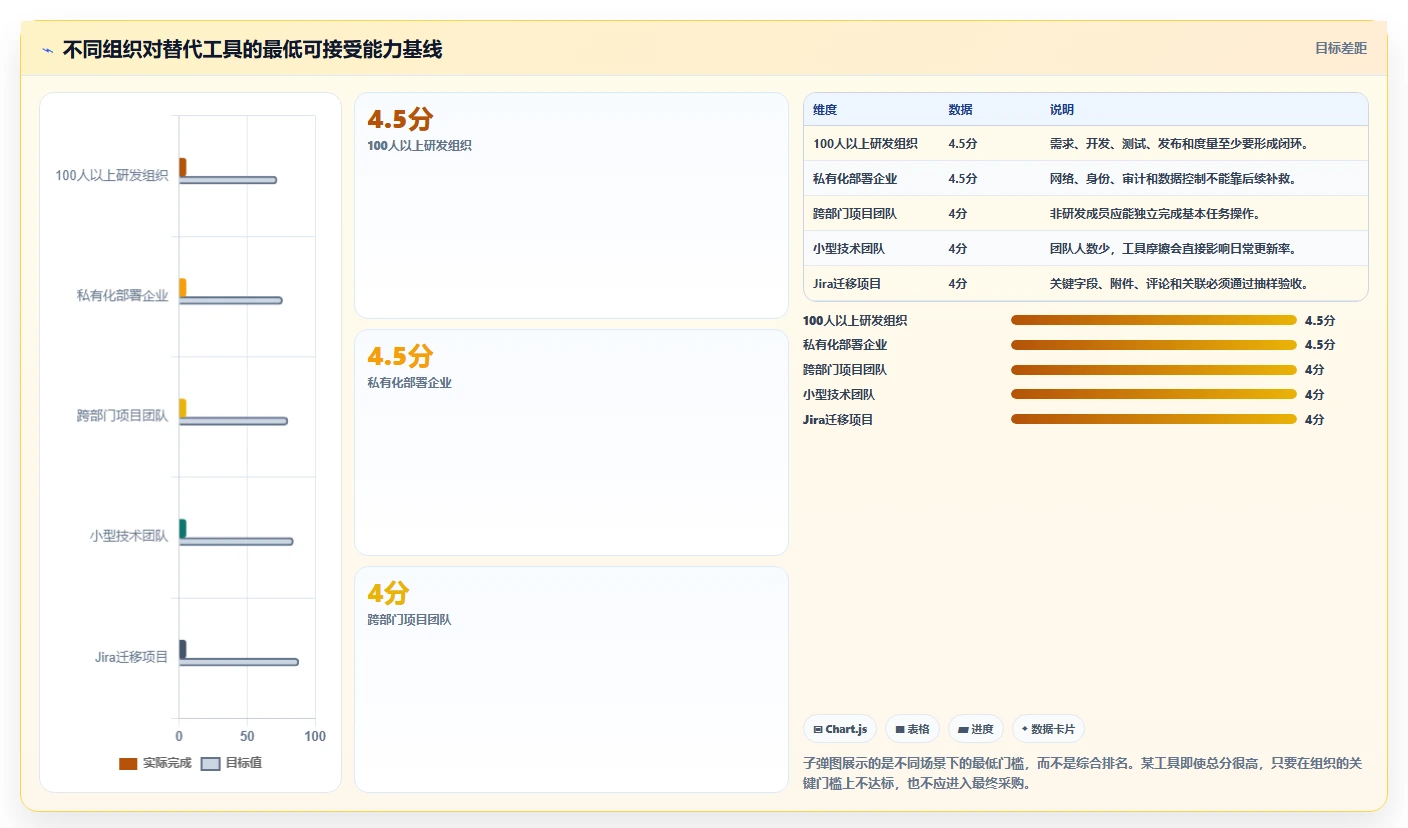Open the 4.5分 card for 100人以上研发组织
The image size is (1408, 828).
tap(571, 206)
